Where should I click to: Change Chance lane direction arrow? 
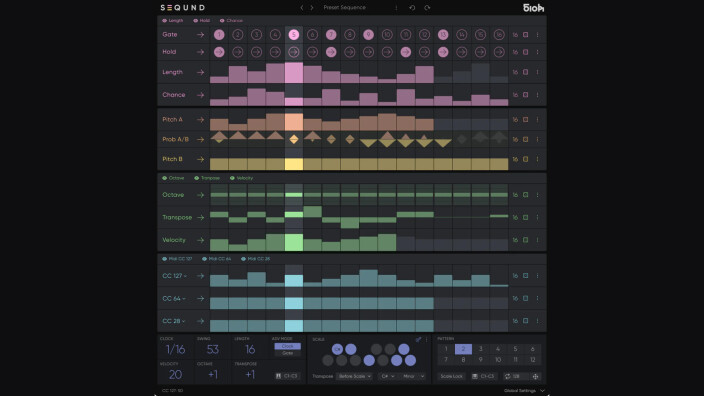pyautogui.click(x=200, y=95)
